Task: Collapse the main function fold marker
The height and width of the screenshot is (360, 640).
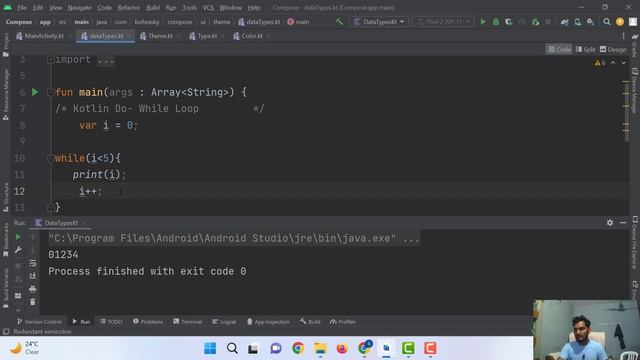Action: click(x=50, y=92)
